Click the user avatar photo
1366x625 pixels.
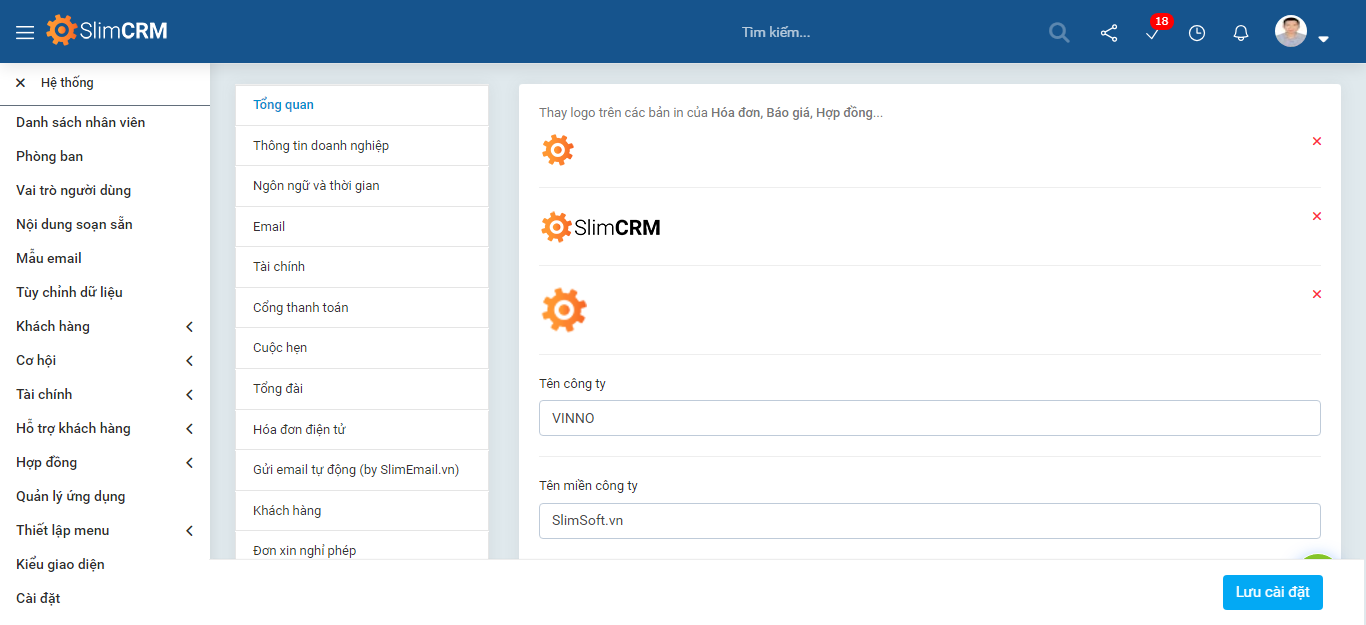(x=1290, y=30)
